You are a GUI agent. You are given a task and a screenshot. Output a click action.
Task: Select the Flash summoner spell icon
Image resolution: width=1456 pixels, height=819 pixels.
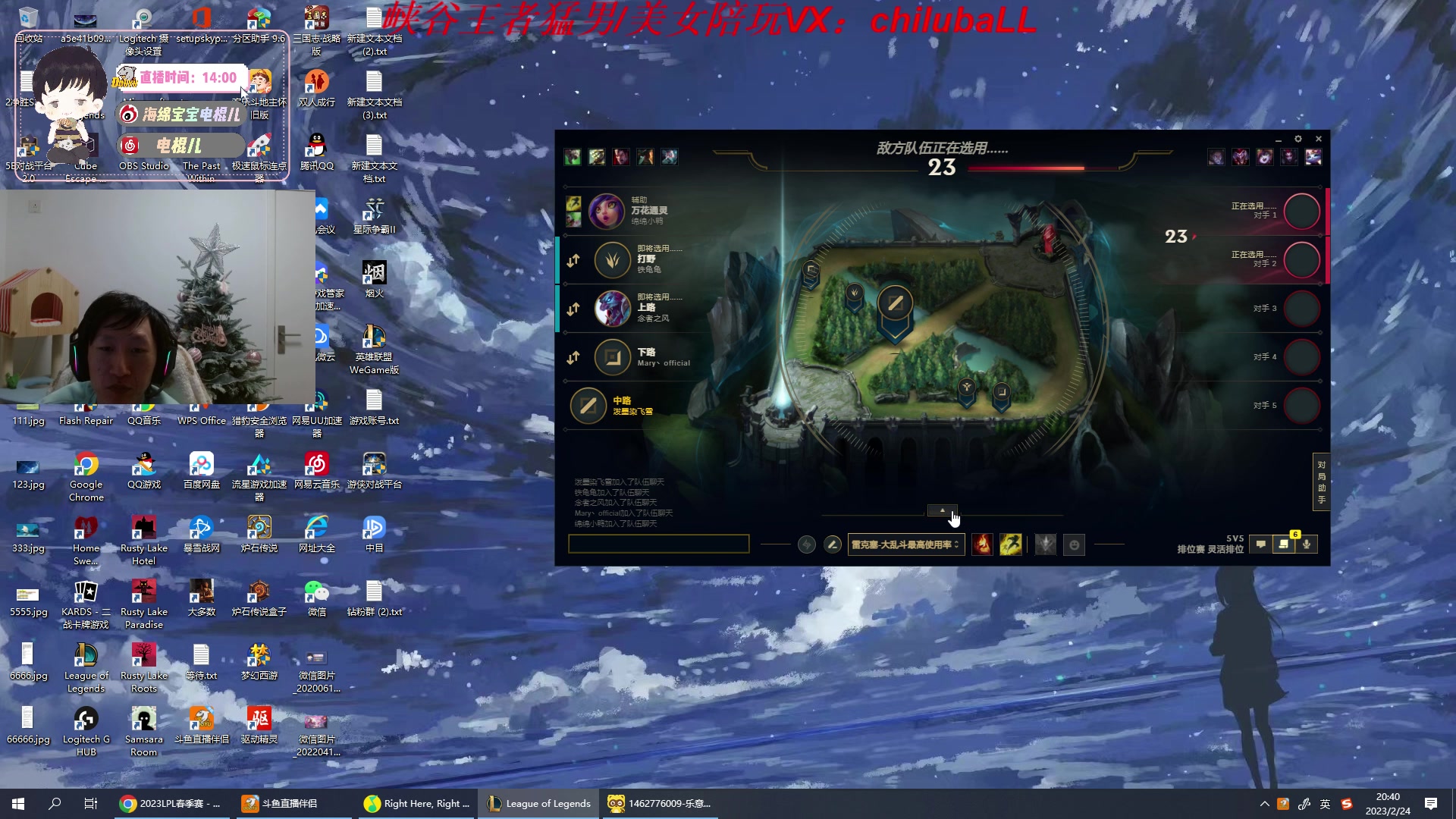pyautogui.click(x=1010, y=544)
